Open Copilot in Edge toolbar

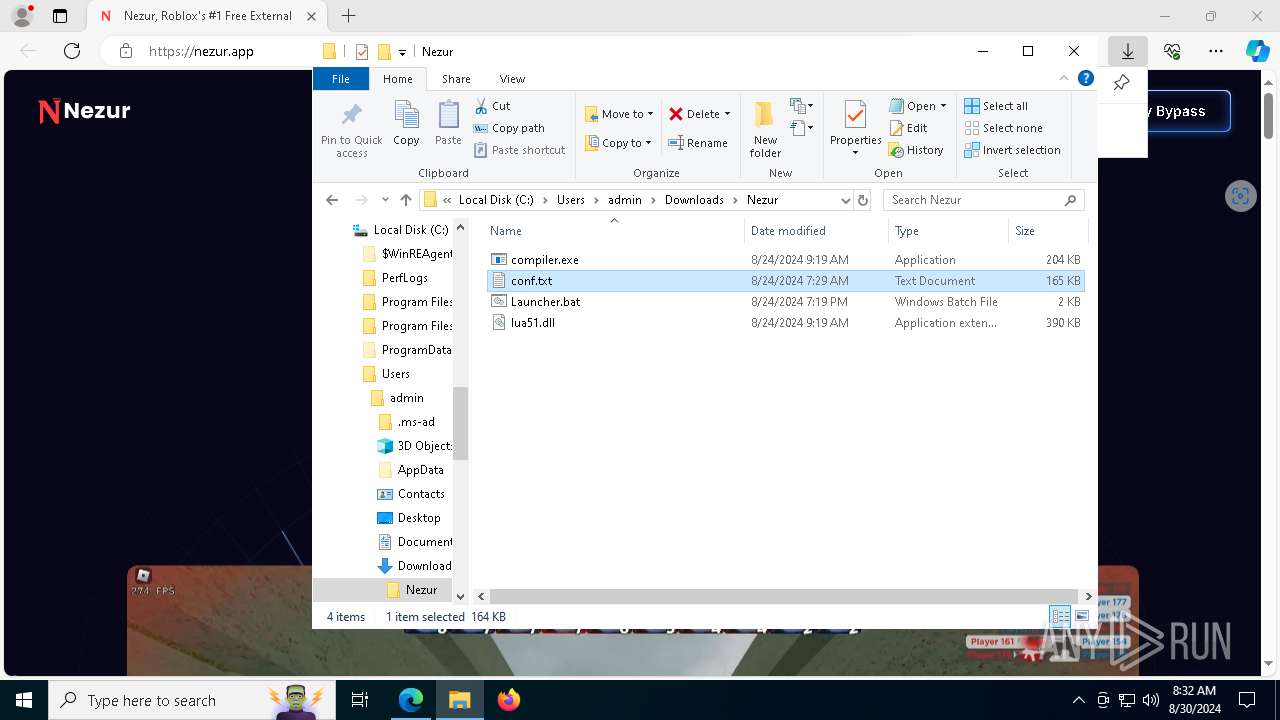click(1257, 51)
